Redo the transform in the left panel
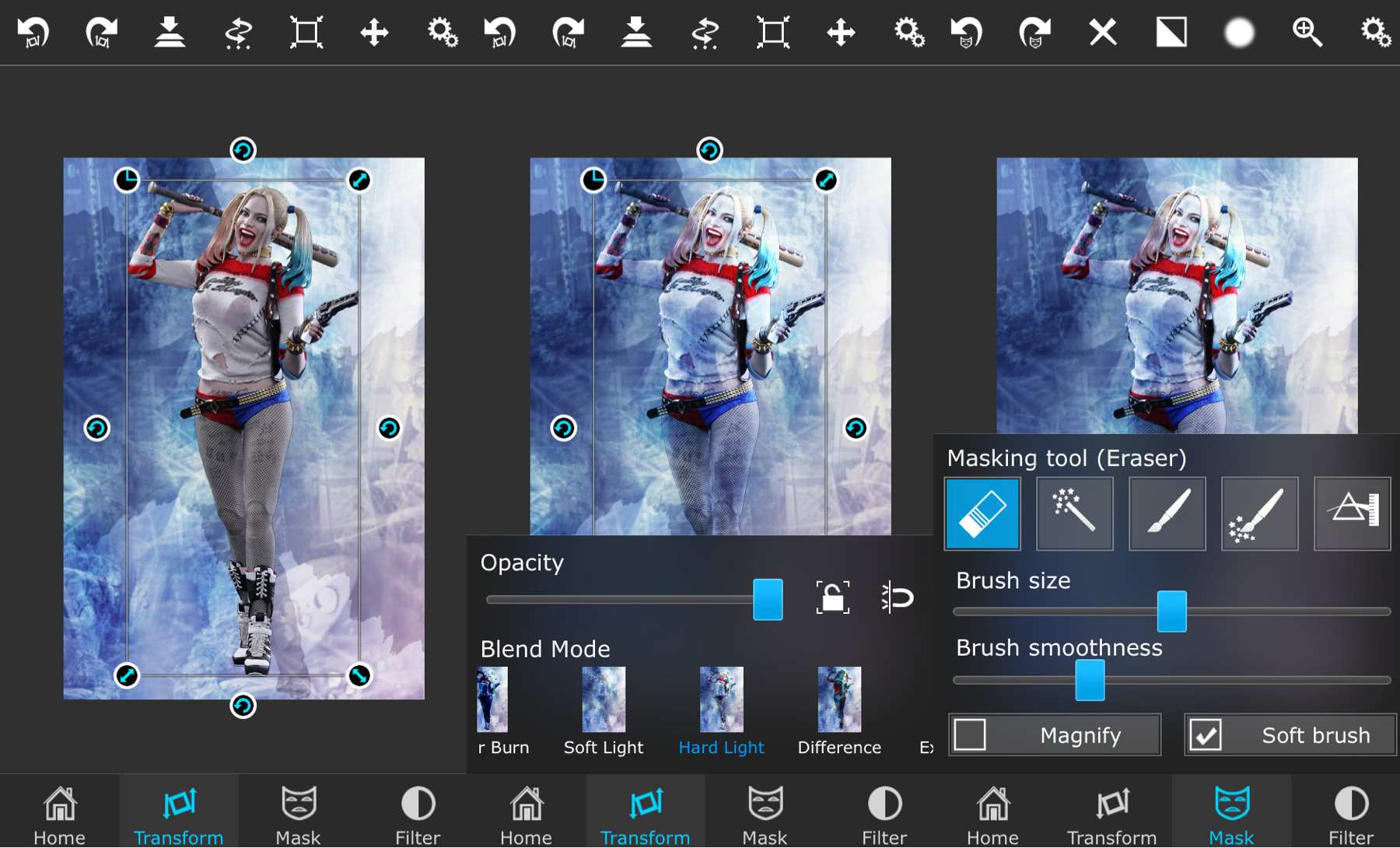 [101, 33]
